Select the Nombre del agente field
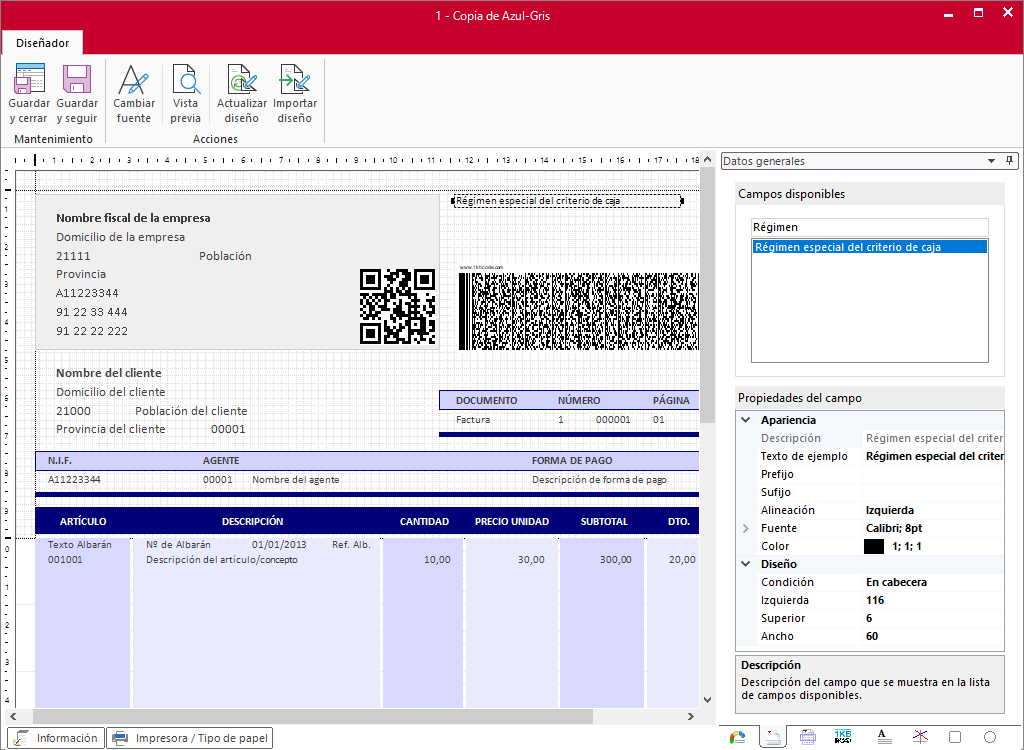The width and height of the screenshot is (1024, 750). pos(296,480)
